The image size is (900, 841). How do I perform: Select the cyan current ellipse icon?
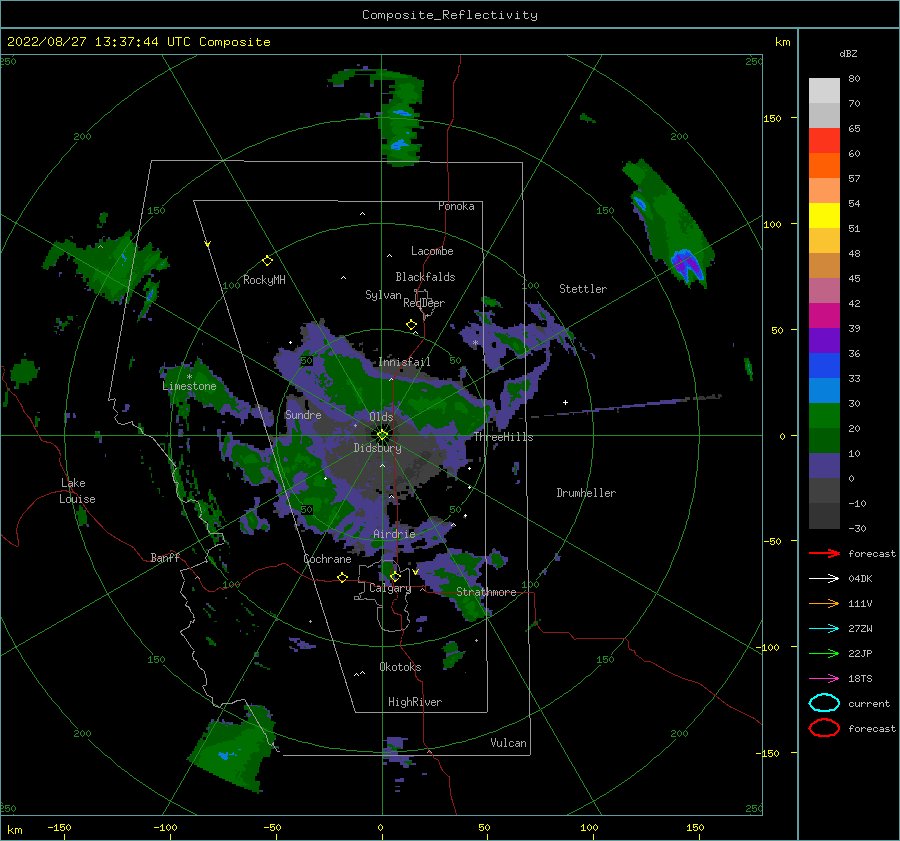[x=824, y=703]
